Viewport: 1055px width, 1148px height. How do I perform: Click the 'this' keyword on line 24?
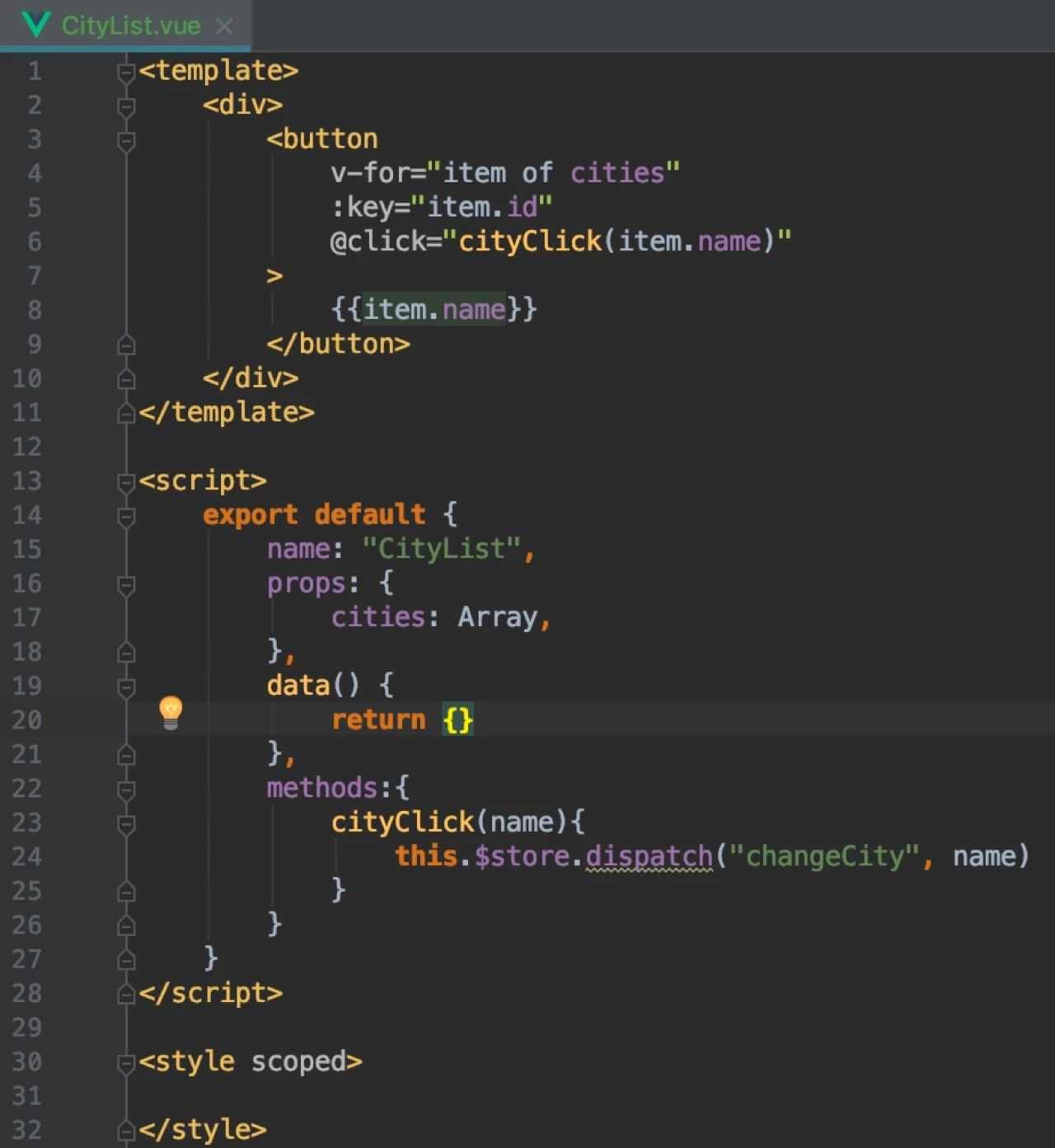[x=426, y=856]
